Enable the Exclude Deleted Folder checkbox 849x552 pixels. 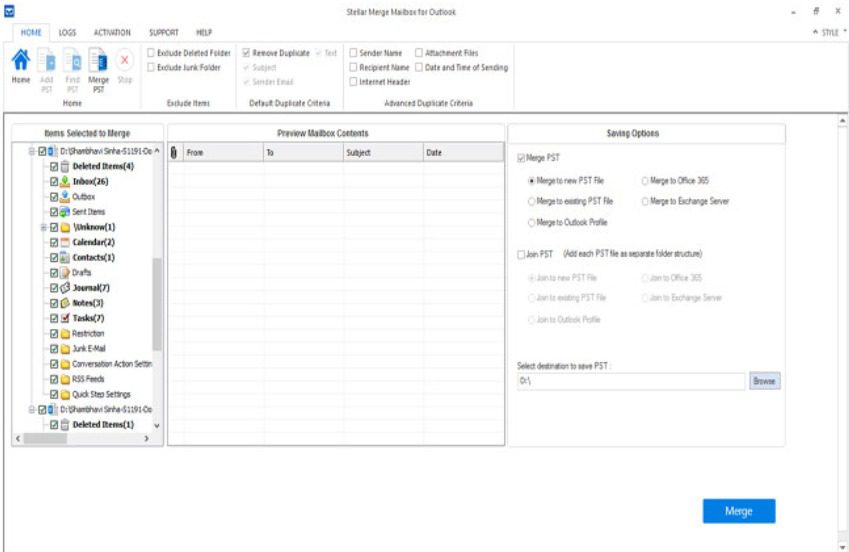pos(151,53)
